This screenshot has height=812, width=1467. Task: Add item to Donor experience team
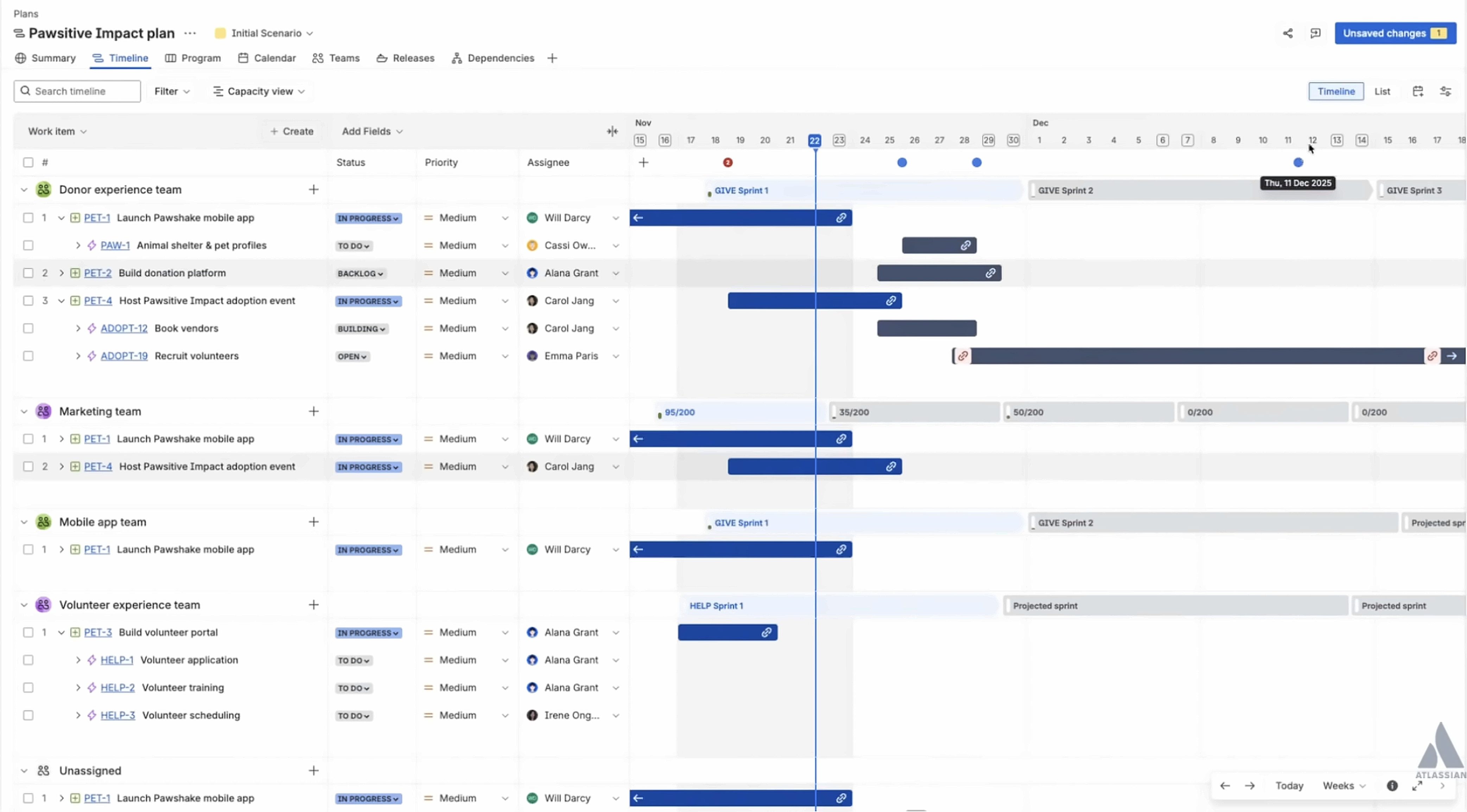[x=314, y=190]
